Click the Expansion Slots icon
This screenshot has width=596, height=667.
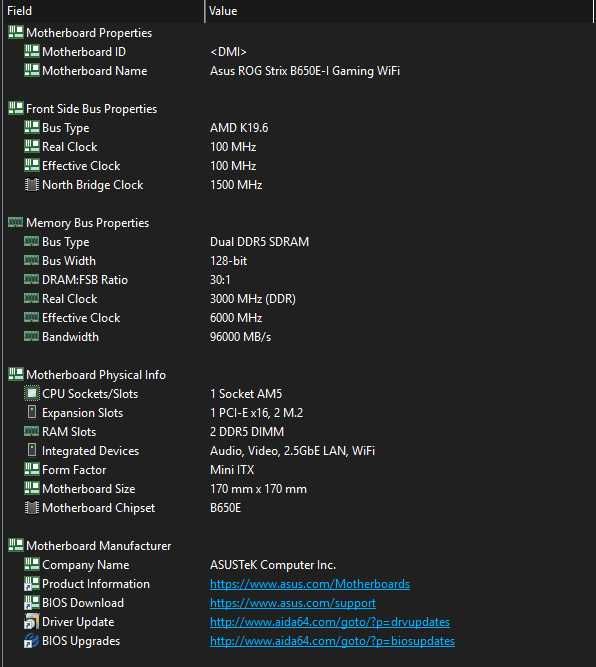(x=31, y=412)
